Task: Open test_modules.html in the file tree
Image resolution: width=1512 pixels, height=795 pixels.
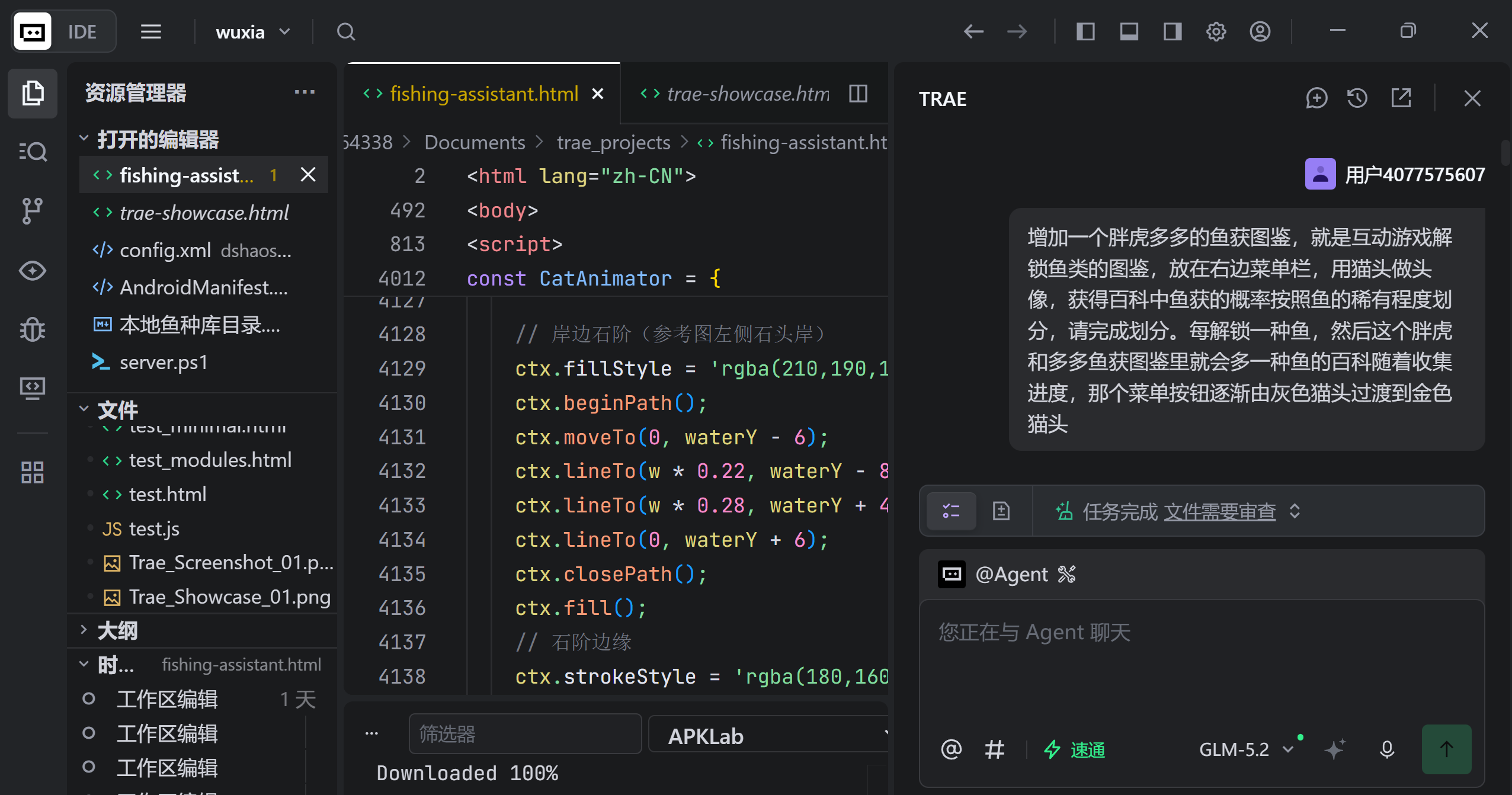Action: (210, 460)
